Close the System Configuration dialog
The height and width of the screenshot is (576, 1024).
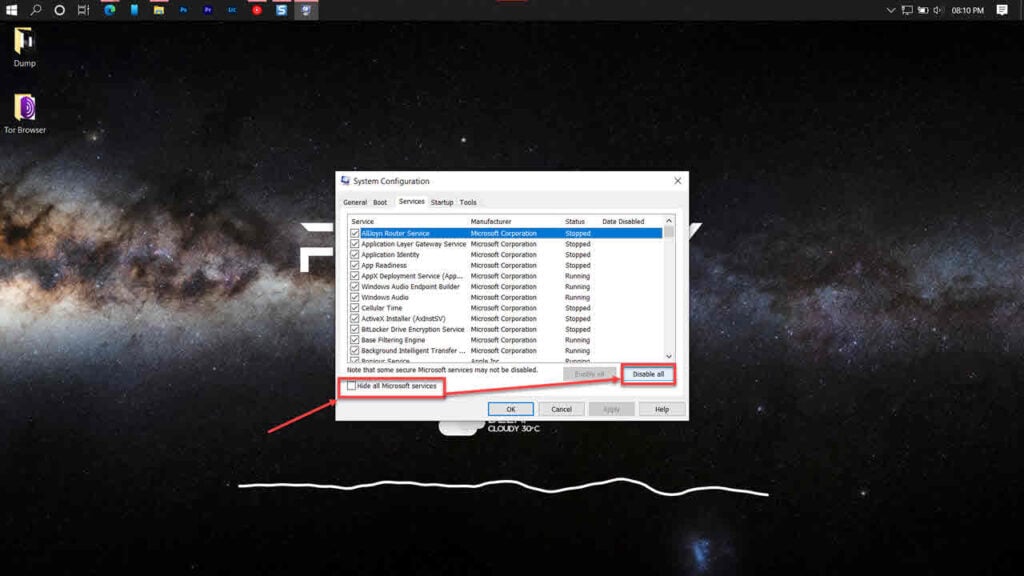click(x=677, y=181)
